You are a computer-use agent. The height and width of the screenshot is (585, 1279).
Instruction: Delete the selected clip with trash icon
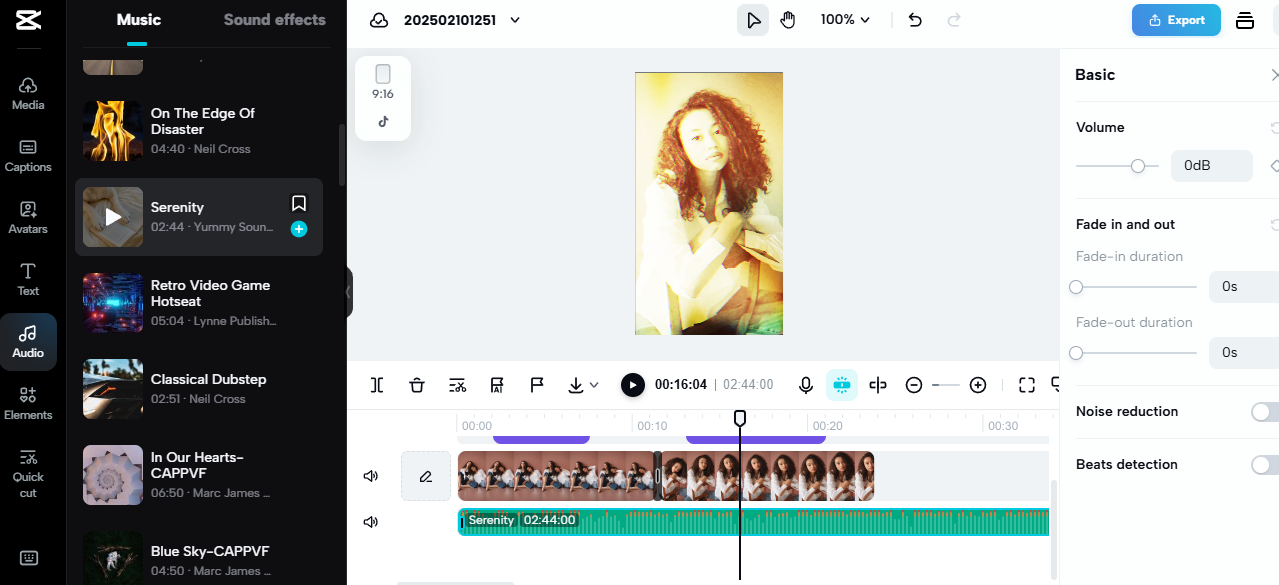pos(417,385)
